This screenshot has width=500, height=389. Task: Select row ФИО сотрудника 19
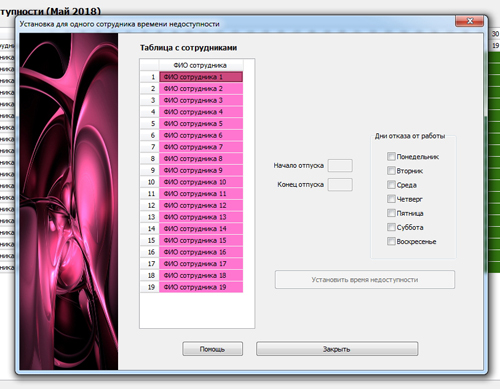[x=201, y=287]
